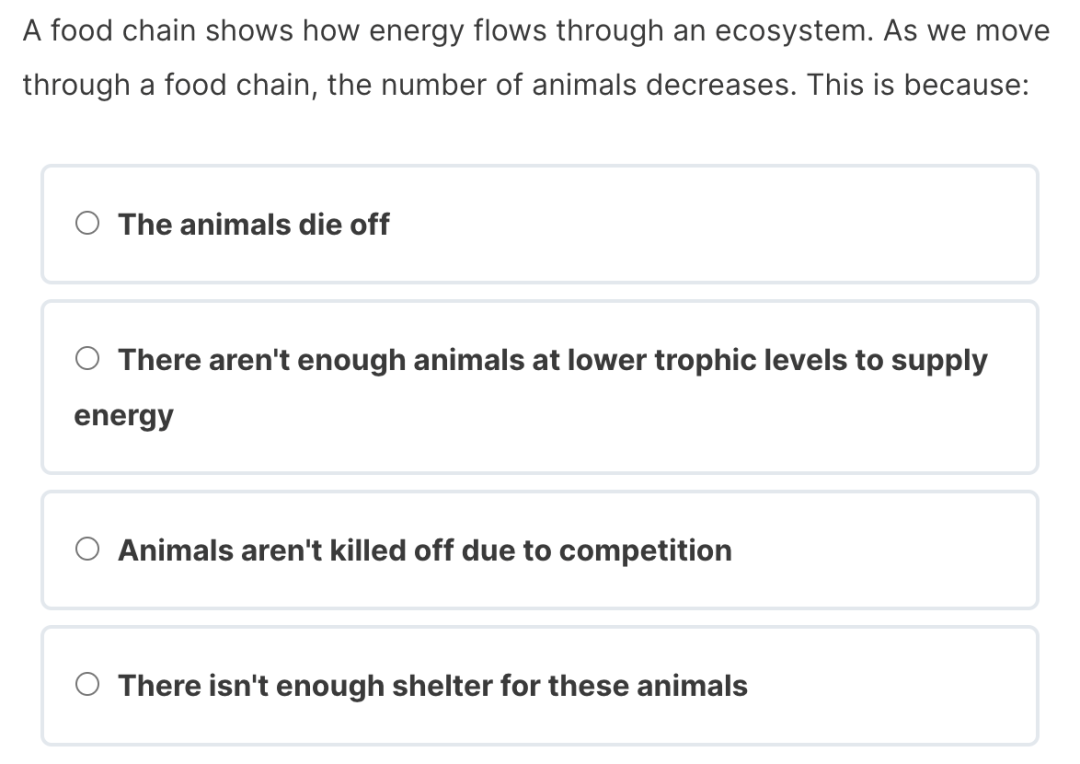Click the phrase 'This is because:' in the question
Image resolution: width=1080 pixels, height=764 pixels.
click(x=917, y=85)
